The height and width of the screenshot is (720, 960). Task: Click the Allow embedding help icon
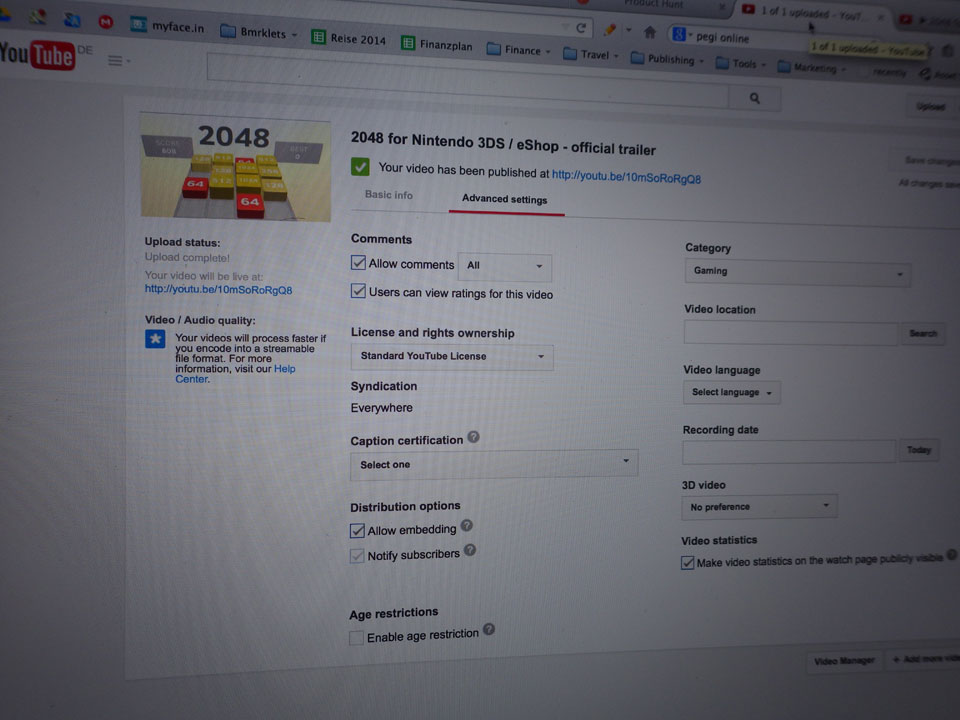(466, 526)
